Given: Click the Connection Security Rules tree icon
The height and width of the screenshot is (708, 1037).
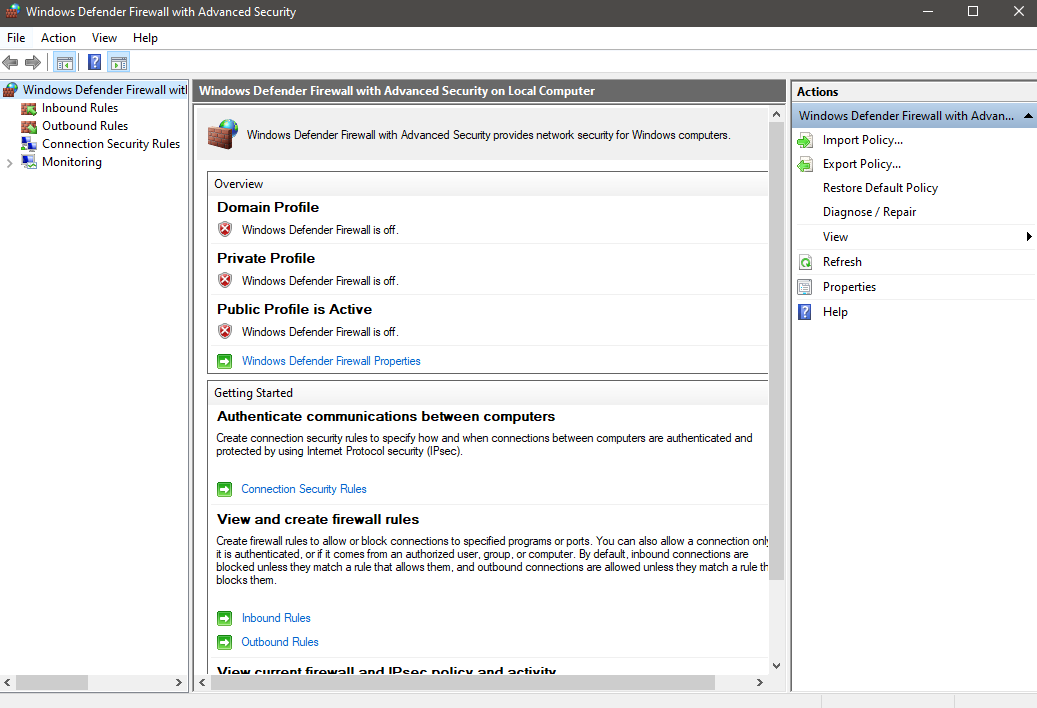Looking at the screenshot, I should 28,143.
